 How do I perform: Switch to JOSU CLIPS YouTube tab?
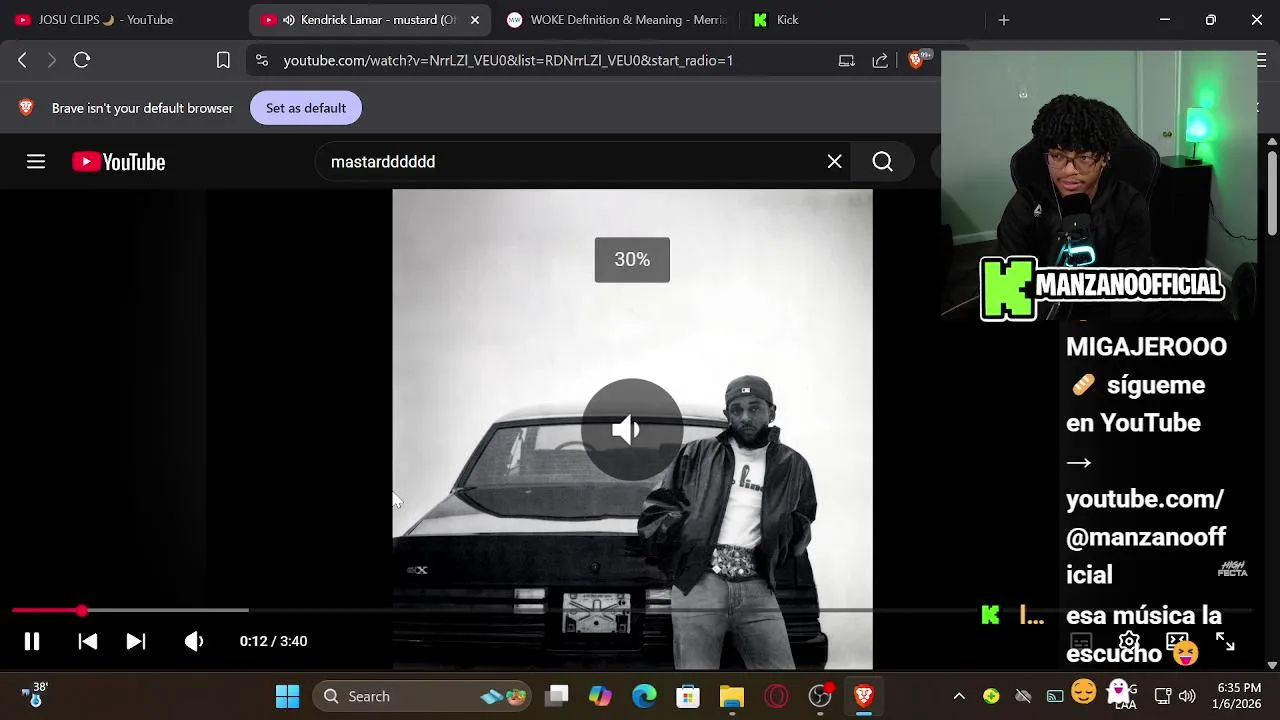pos(120,20)
